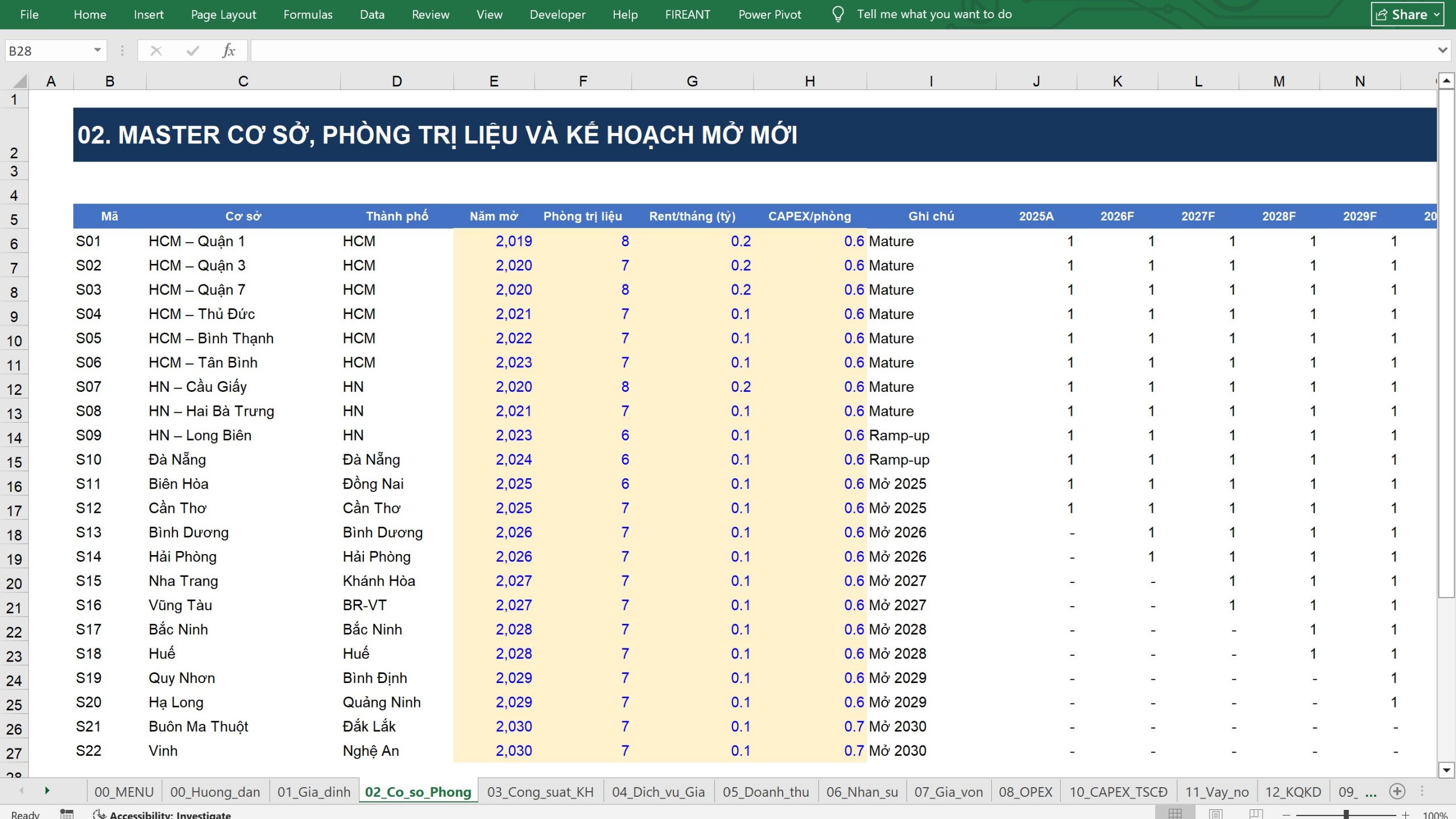The width and height of the screenshot is (1456, 819).
Task: Switch to the 05_Doanh_thu sheet tab
Action: coord(766,792)
